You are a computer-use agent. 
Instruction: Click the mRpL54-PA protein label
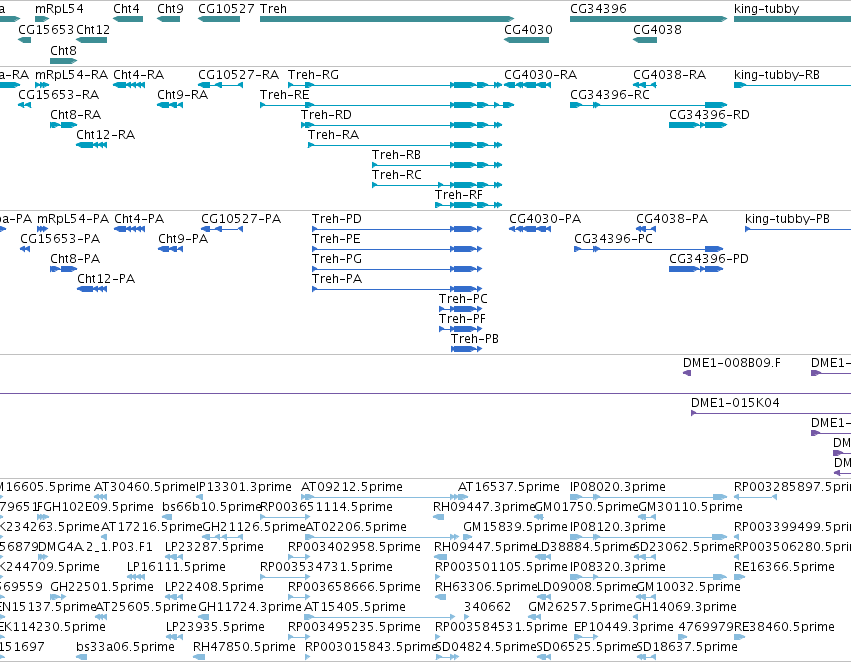(73, 219)
